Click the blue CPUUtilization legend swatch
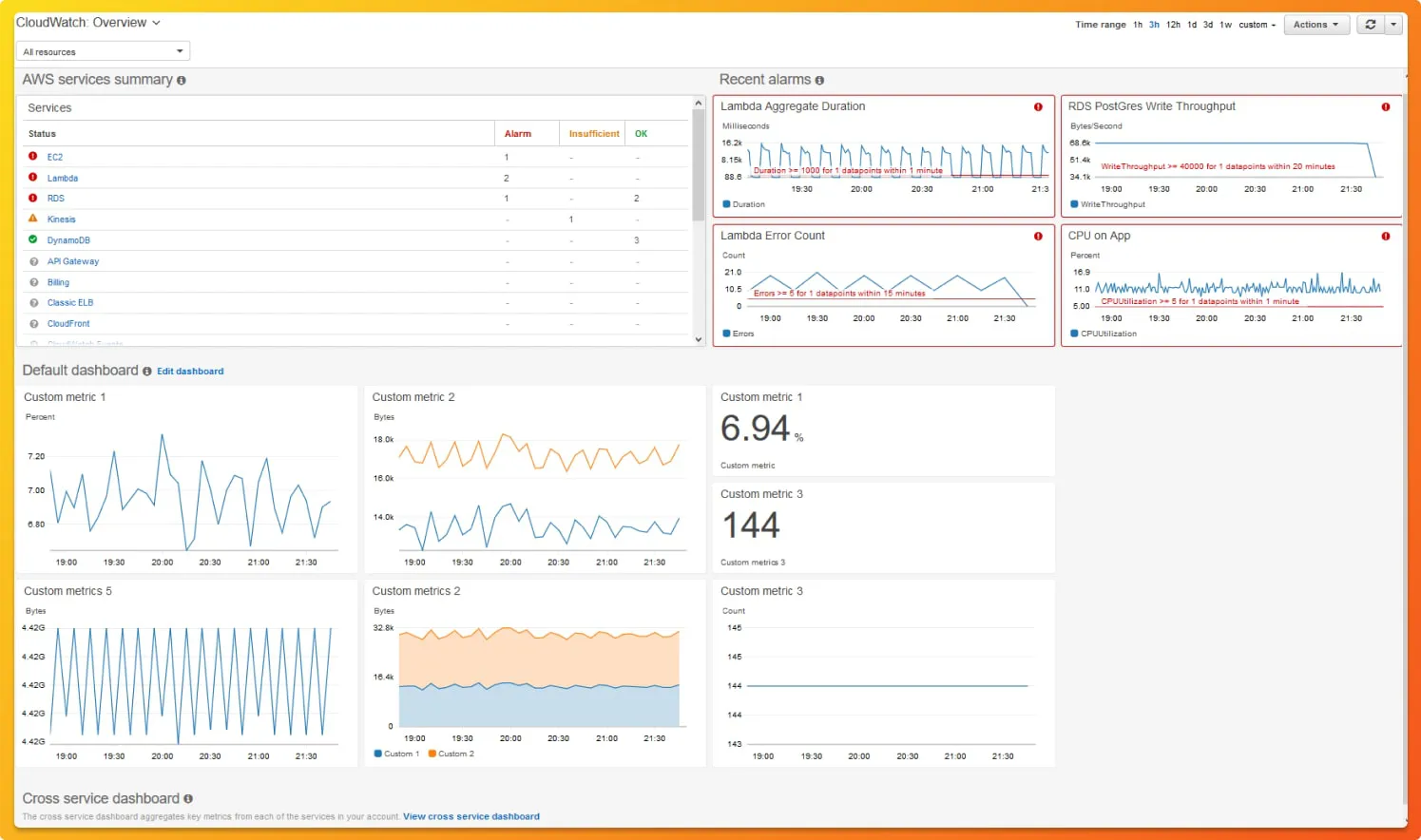The image size is (1421, 840). coord(1074,334)
